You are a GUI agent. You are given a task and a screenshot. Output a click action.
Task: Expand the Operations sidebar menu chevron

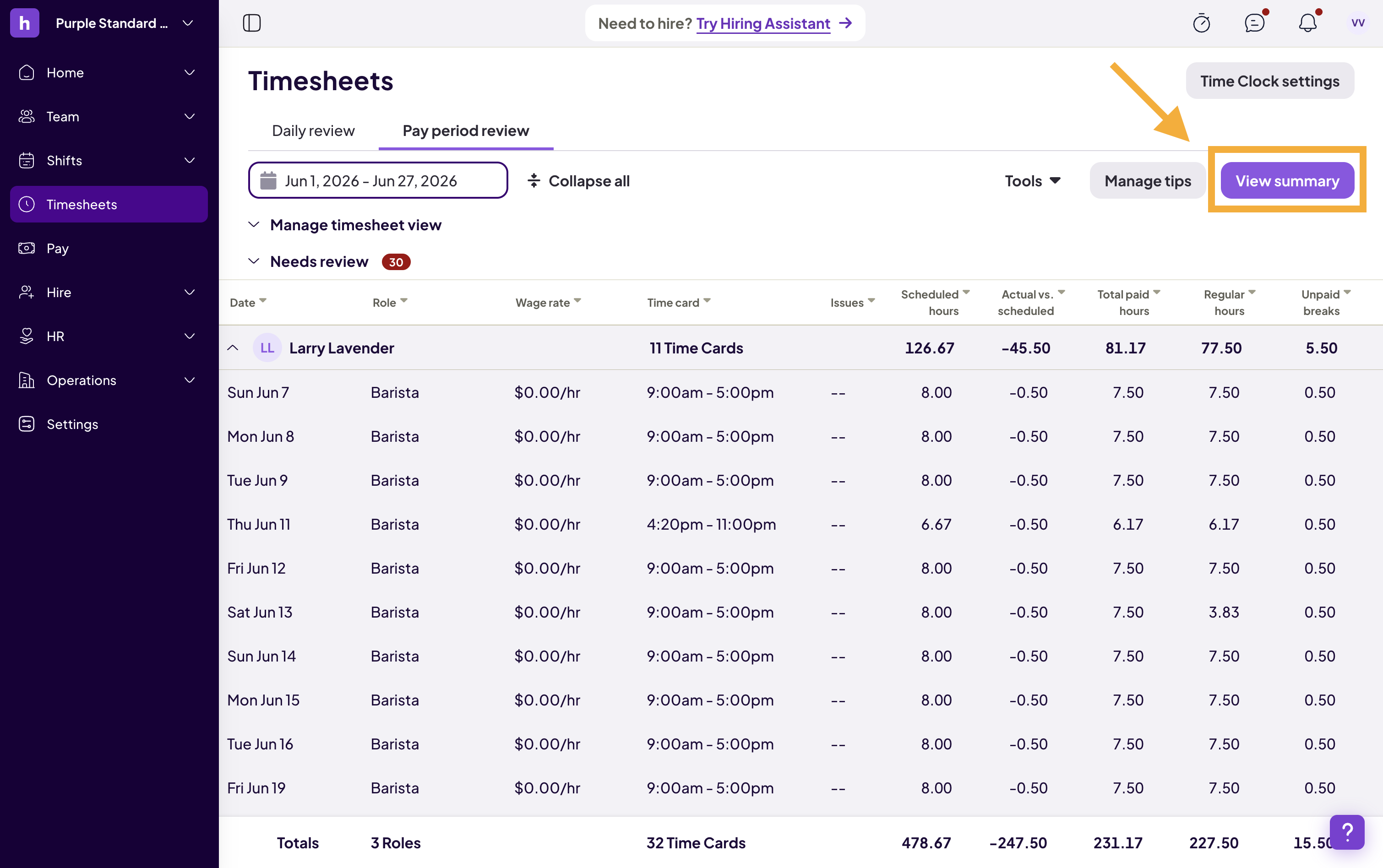click(190, 380)
